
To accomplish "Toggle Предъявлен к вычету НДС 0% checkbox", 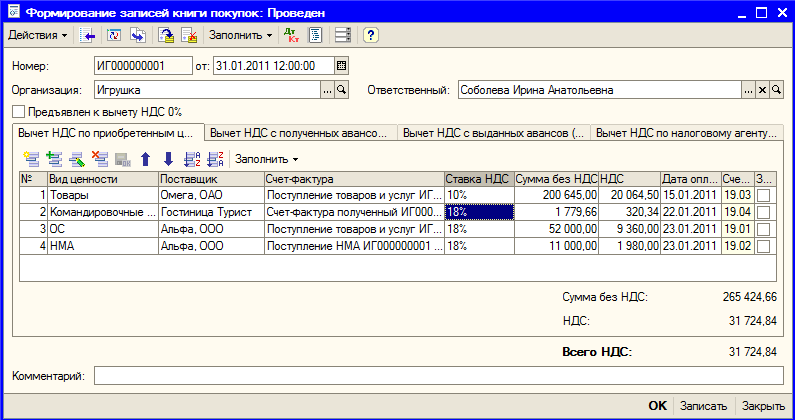I will point(19,112).
